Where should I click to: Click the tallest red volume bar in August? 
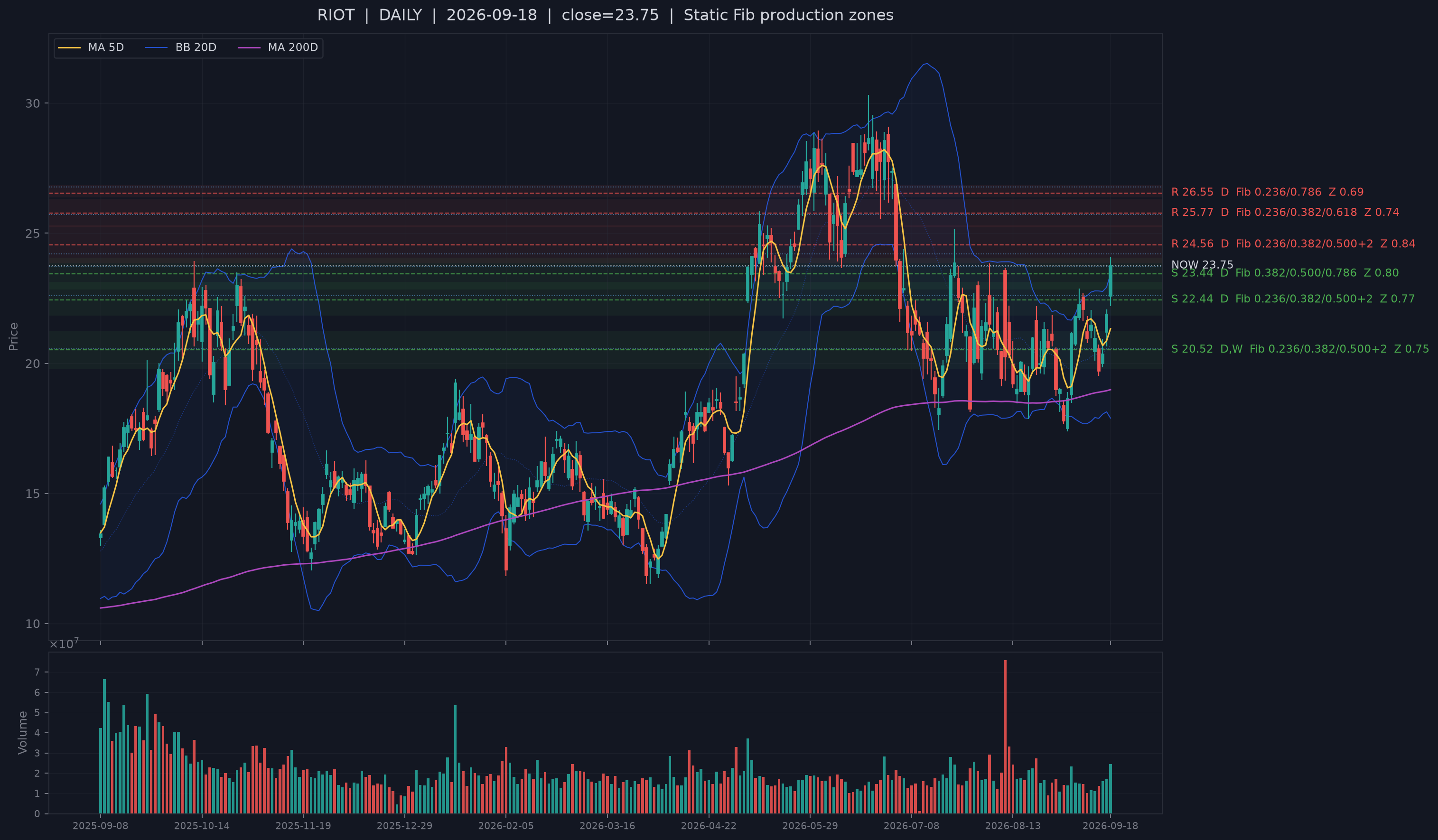1005,737
